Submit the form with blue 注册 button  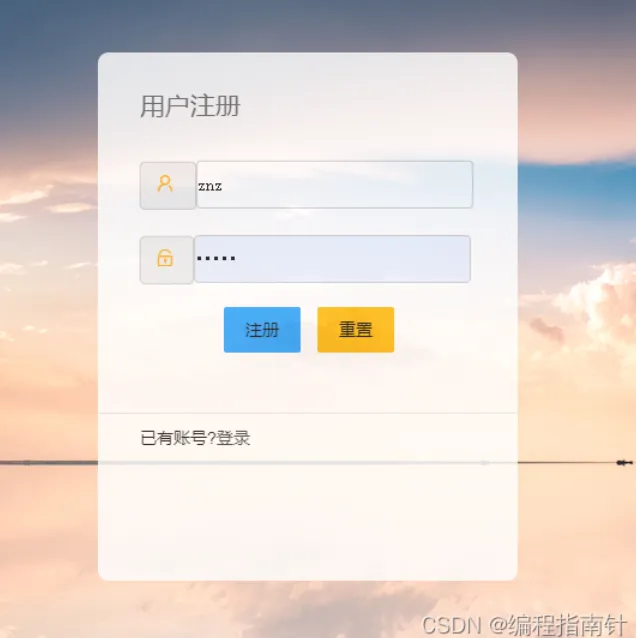pyautogui.click(x=262, y=330)
